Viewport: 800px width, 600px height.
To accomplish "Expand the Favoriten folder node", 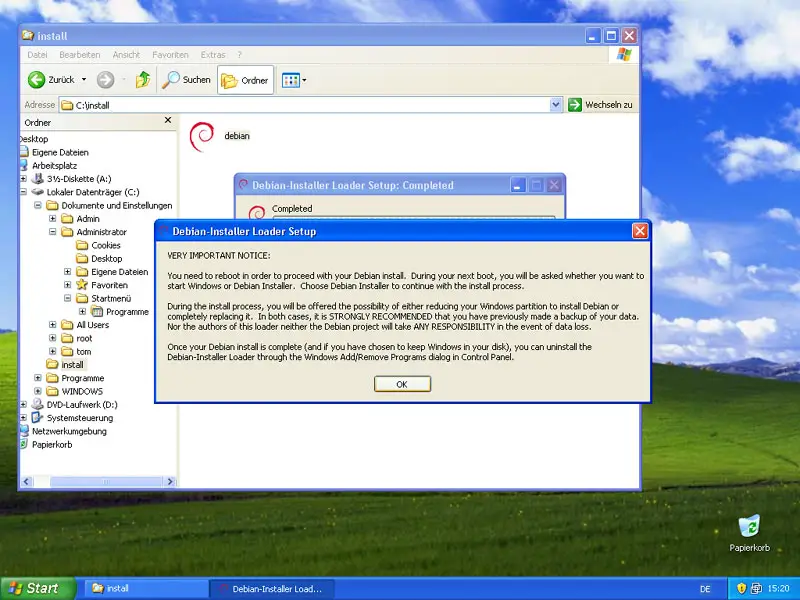I will [67, 285].
